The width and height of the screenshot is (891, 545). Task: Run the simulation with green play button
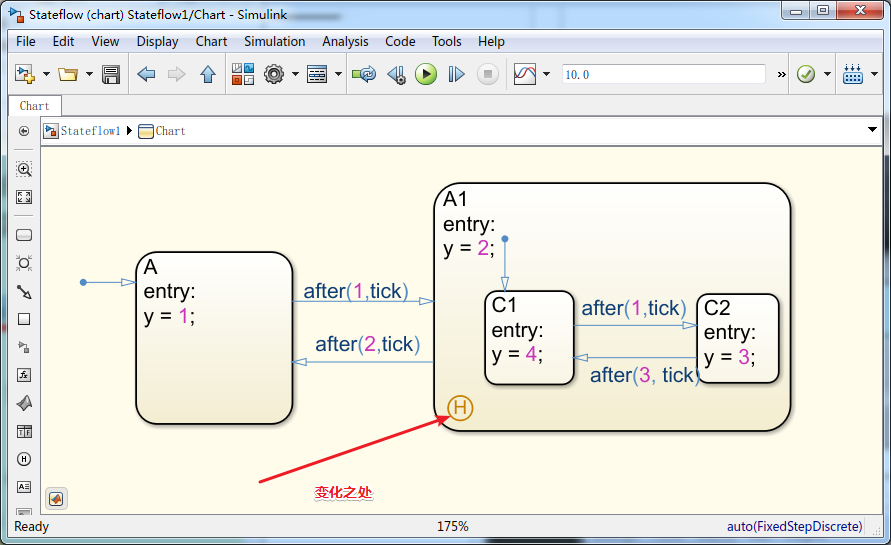(x=426, y=74)
